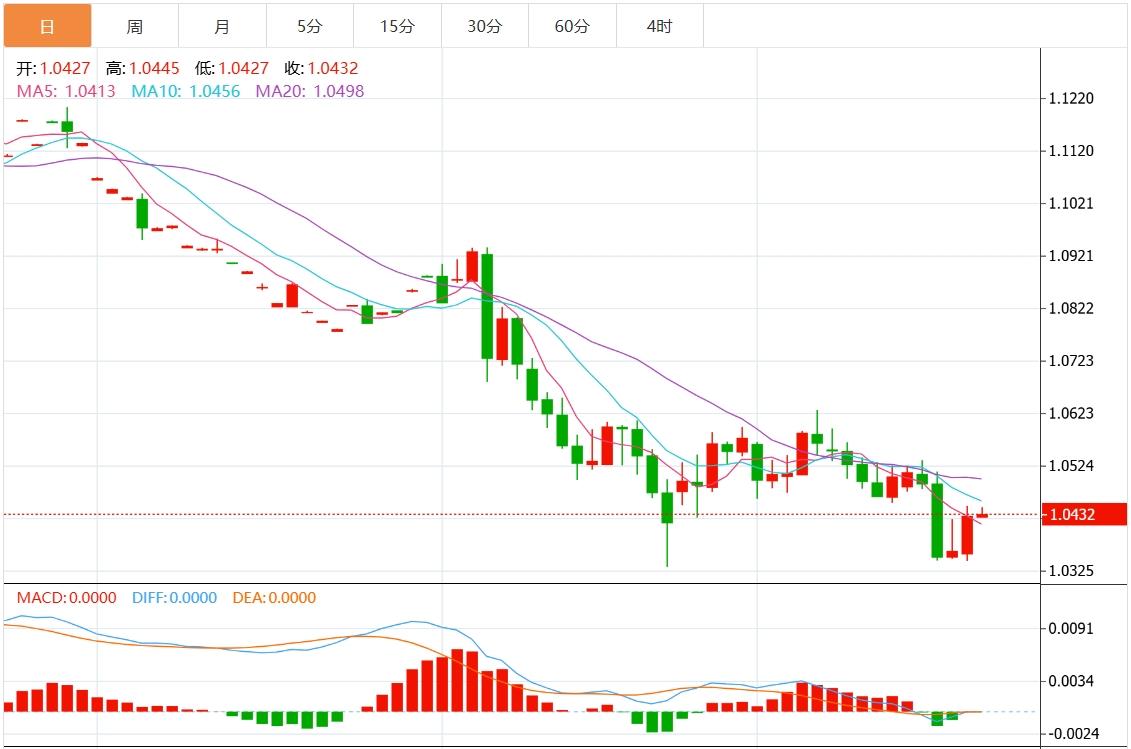1131x749 pixels.
Task: Click the MA20: 1.0498 indicator label
Action: point(310,91)
